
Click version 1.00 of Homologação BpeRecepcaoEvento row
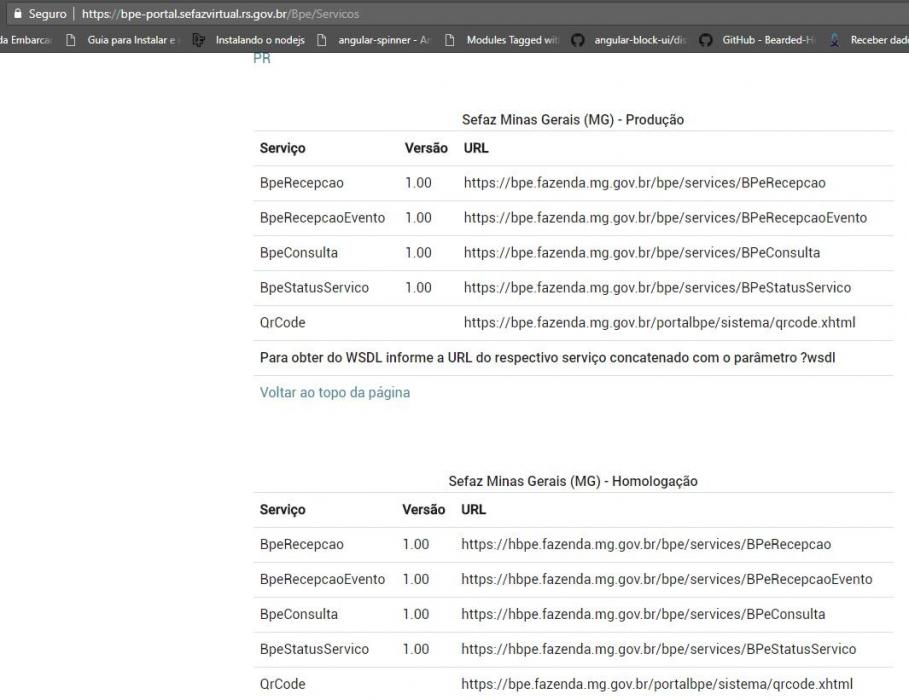pos(416,579)
